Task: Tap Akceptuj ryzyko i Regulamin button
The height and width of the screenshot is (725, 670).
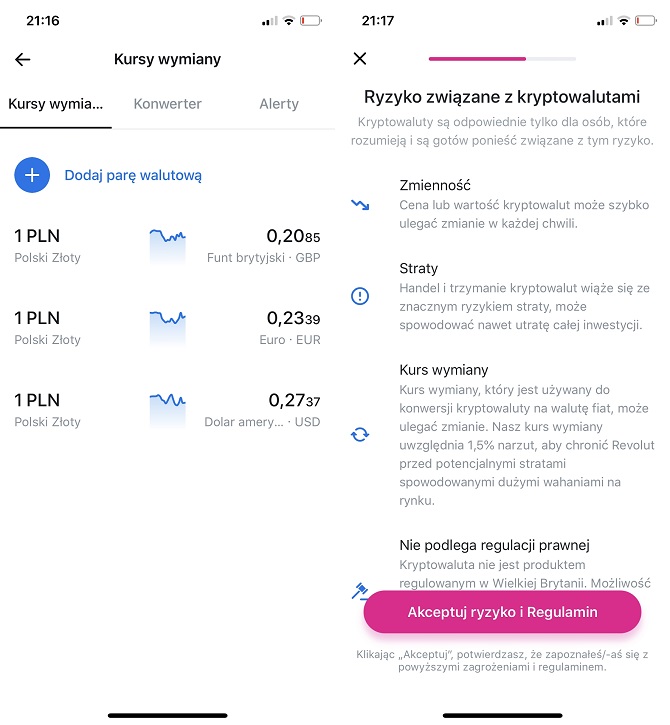Action: [x=502, y=612]
